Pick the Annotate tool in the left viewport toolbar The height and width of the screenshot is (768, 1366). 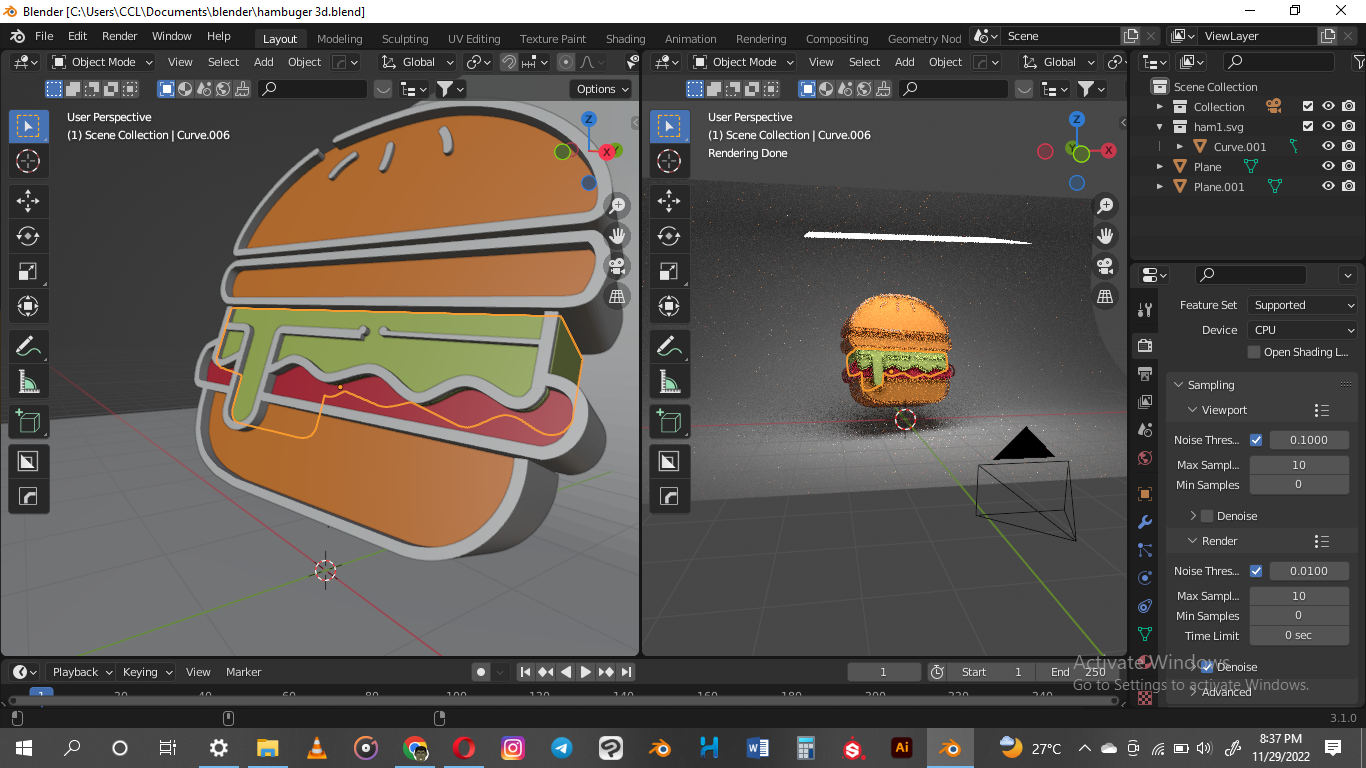pos(28,347)
